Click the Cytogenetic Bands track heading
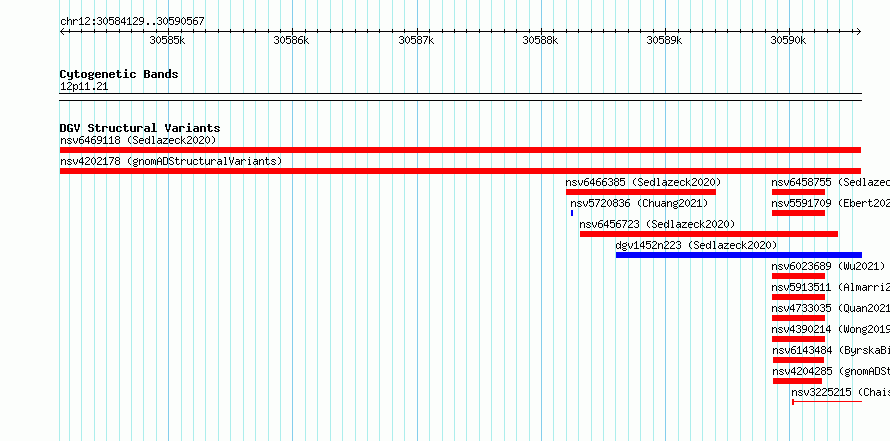The width and height of the screenshot is (890, 441). pyautogui.click(x=119, y=74)
